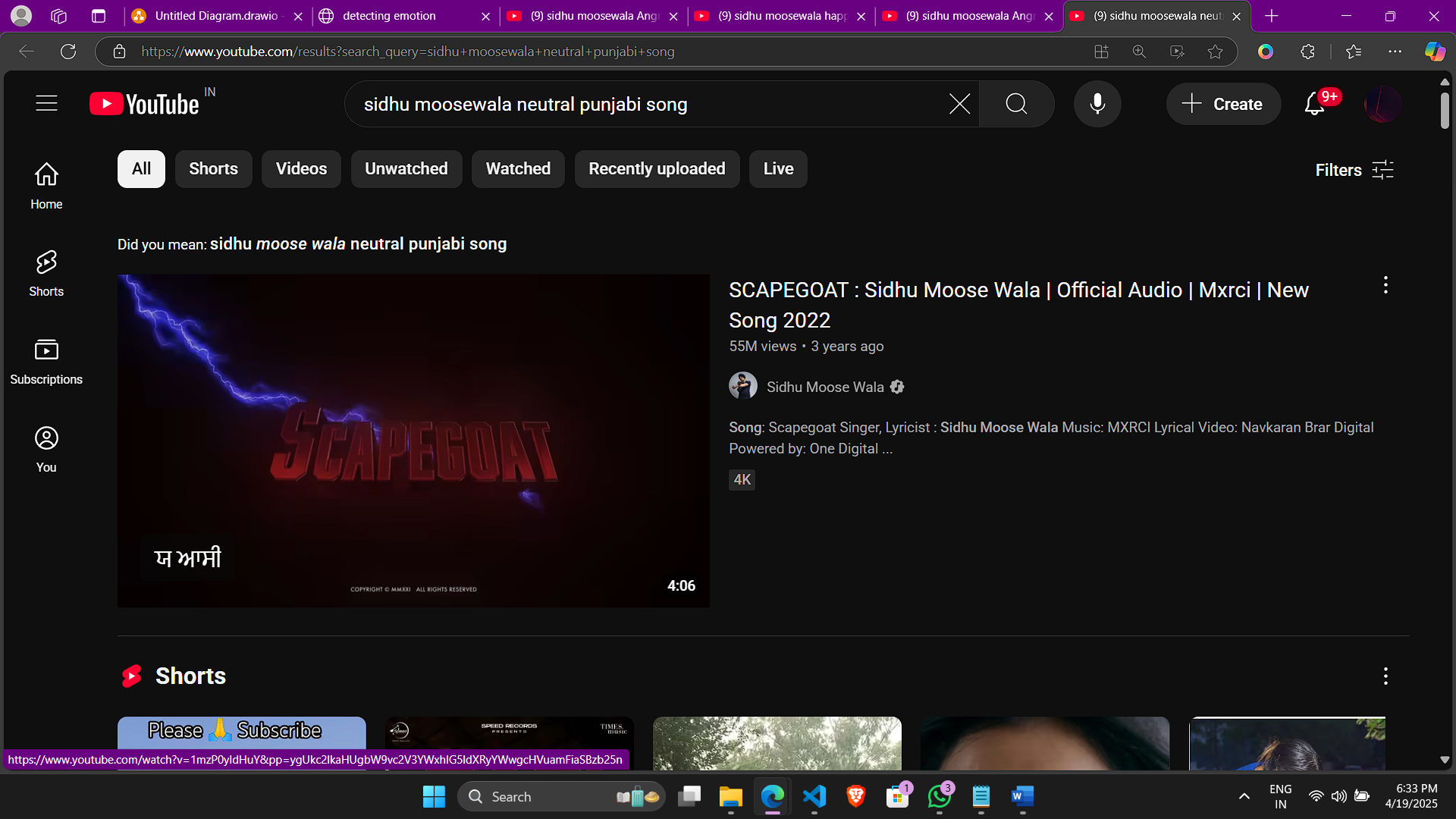Open the notifications bell
1456x819 pixels.
point(1314,104)
